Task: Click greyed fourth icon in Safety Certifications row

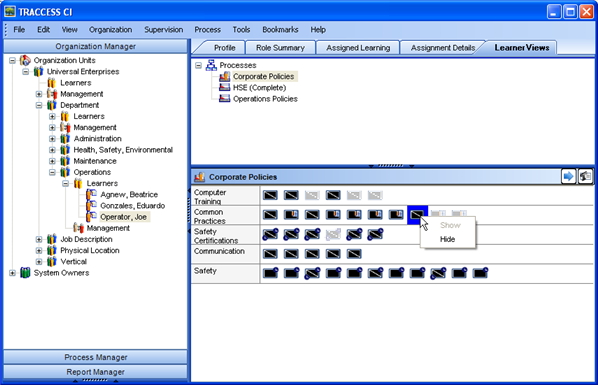Action: pos(333,234)
